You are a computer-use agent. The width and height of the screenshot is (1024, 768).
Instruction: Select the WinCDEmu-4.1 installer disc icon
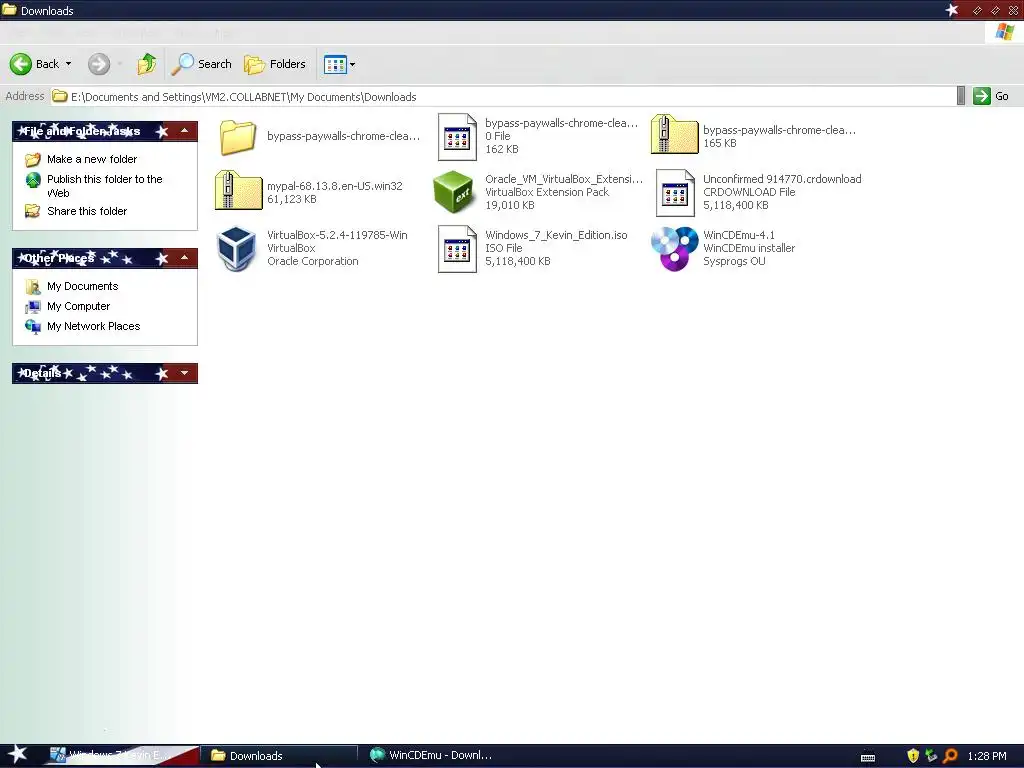[x=675, y=248]
